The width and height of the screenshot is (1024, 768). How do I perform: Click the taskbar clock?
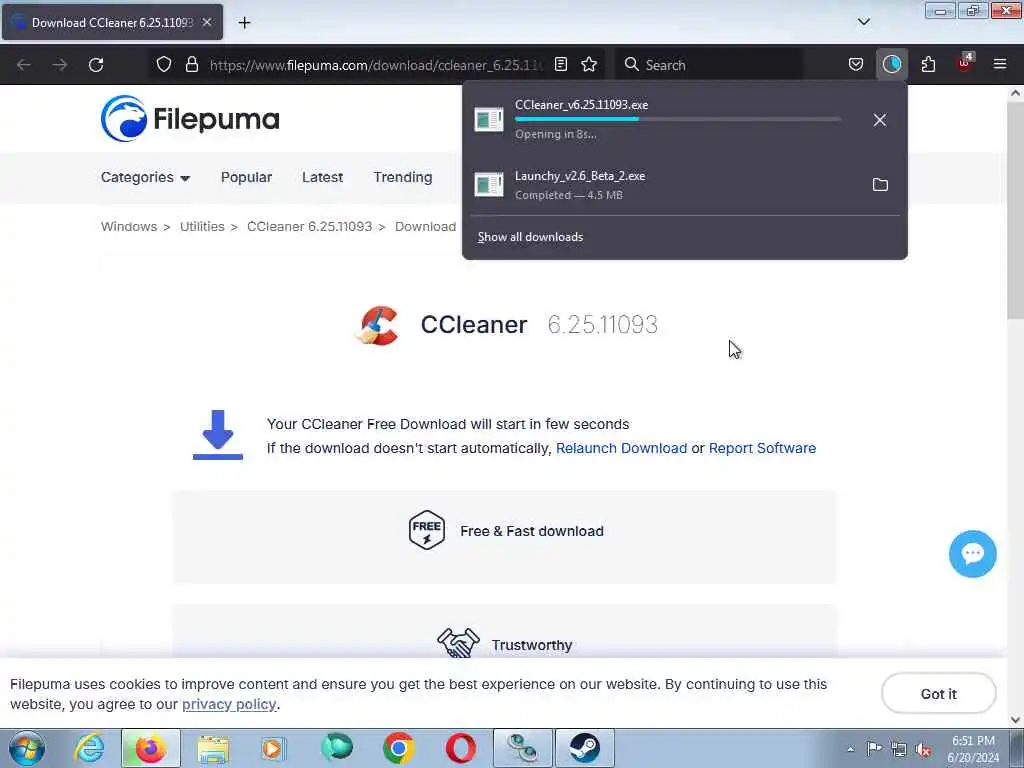[x=973, y=749]
